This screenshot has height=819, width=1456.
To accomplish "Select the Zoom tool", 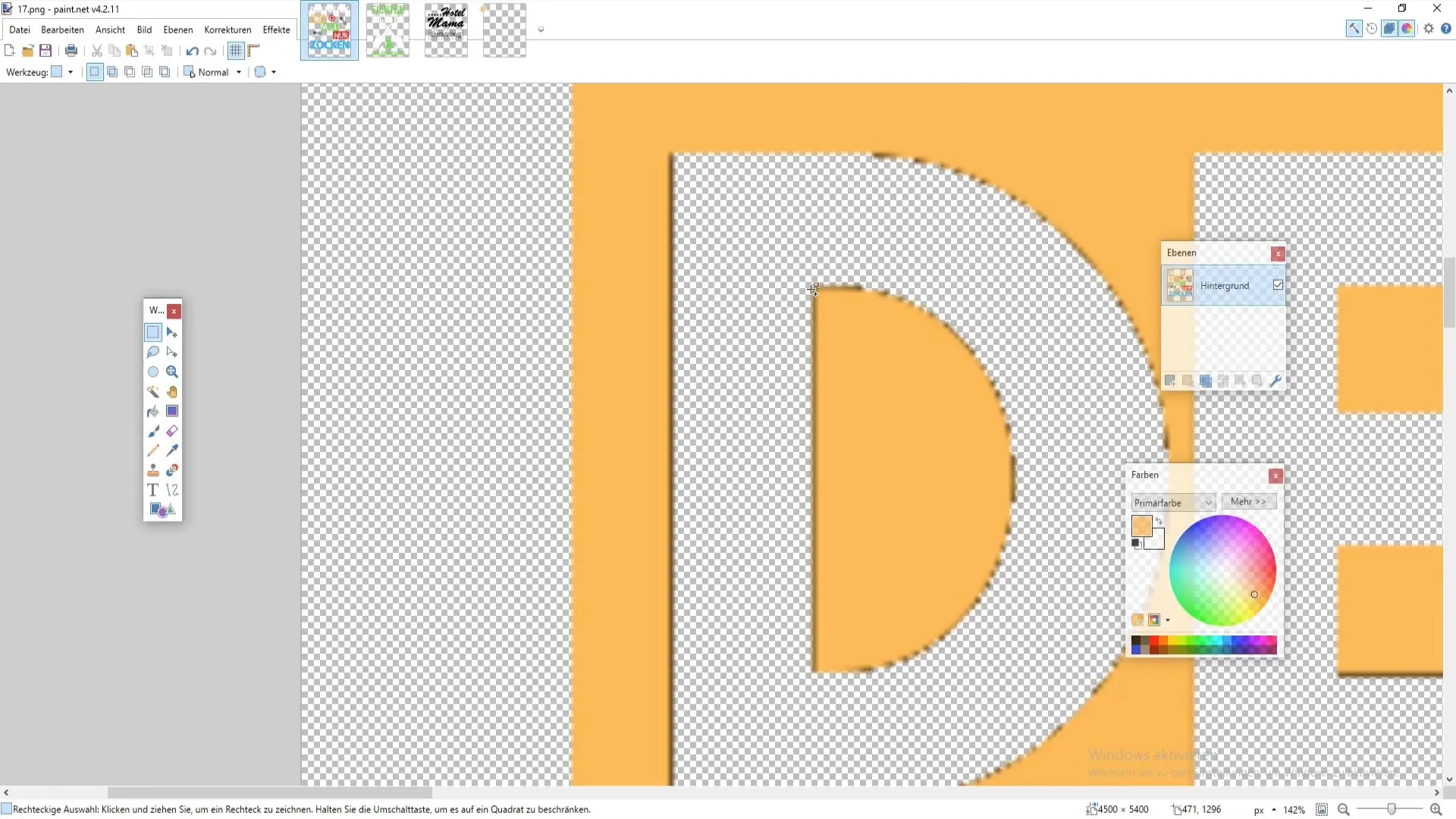I will (x=172, y=371).
